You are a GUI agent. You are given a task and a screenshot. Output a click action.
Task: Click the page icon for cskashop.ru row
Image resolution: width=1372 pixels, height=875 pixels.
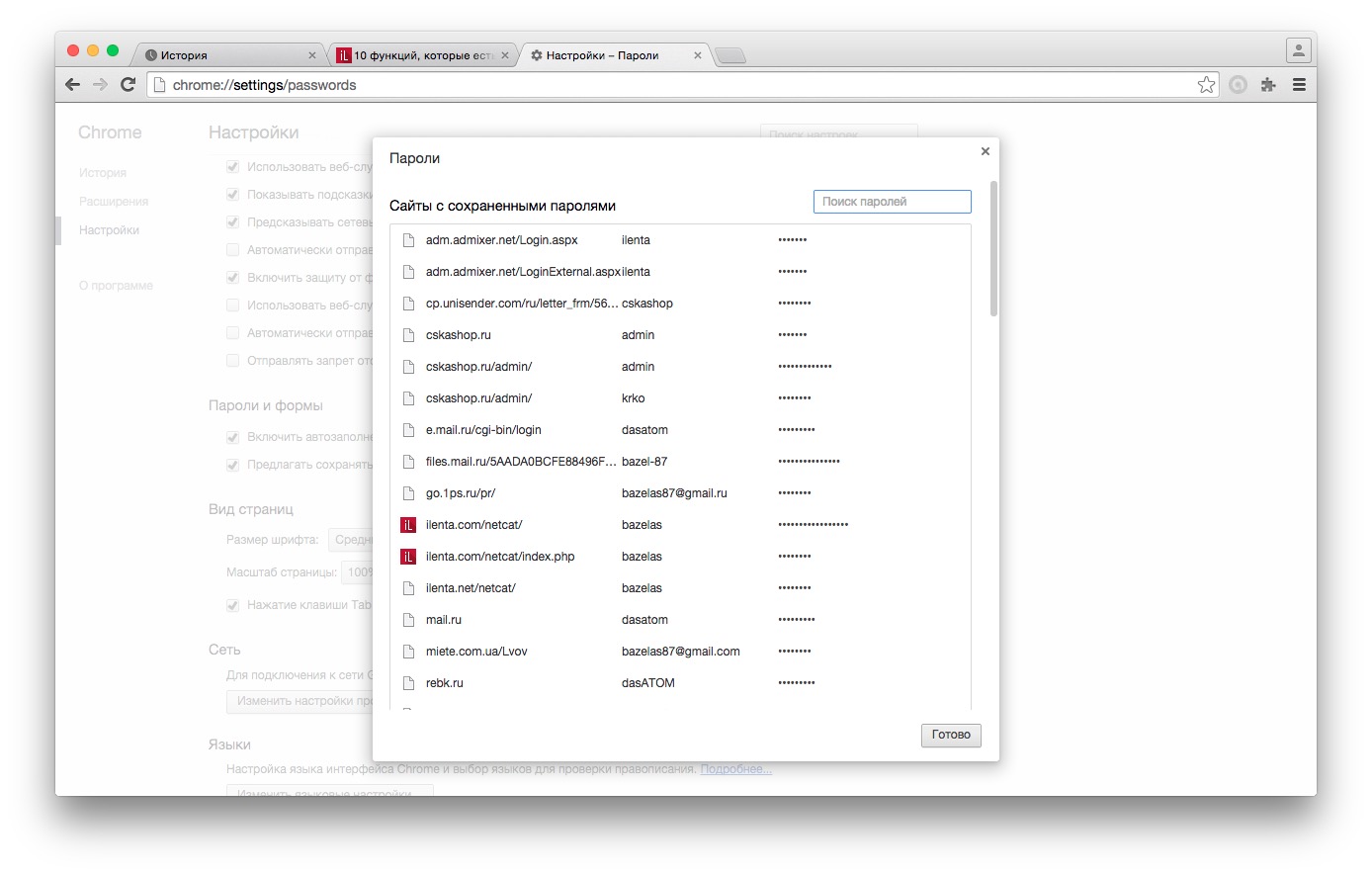408,335
